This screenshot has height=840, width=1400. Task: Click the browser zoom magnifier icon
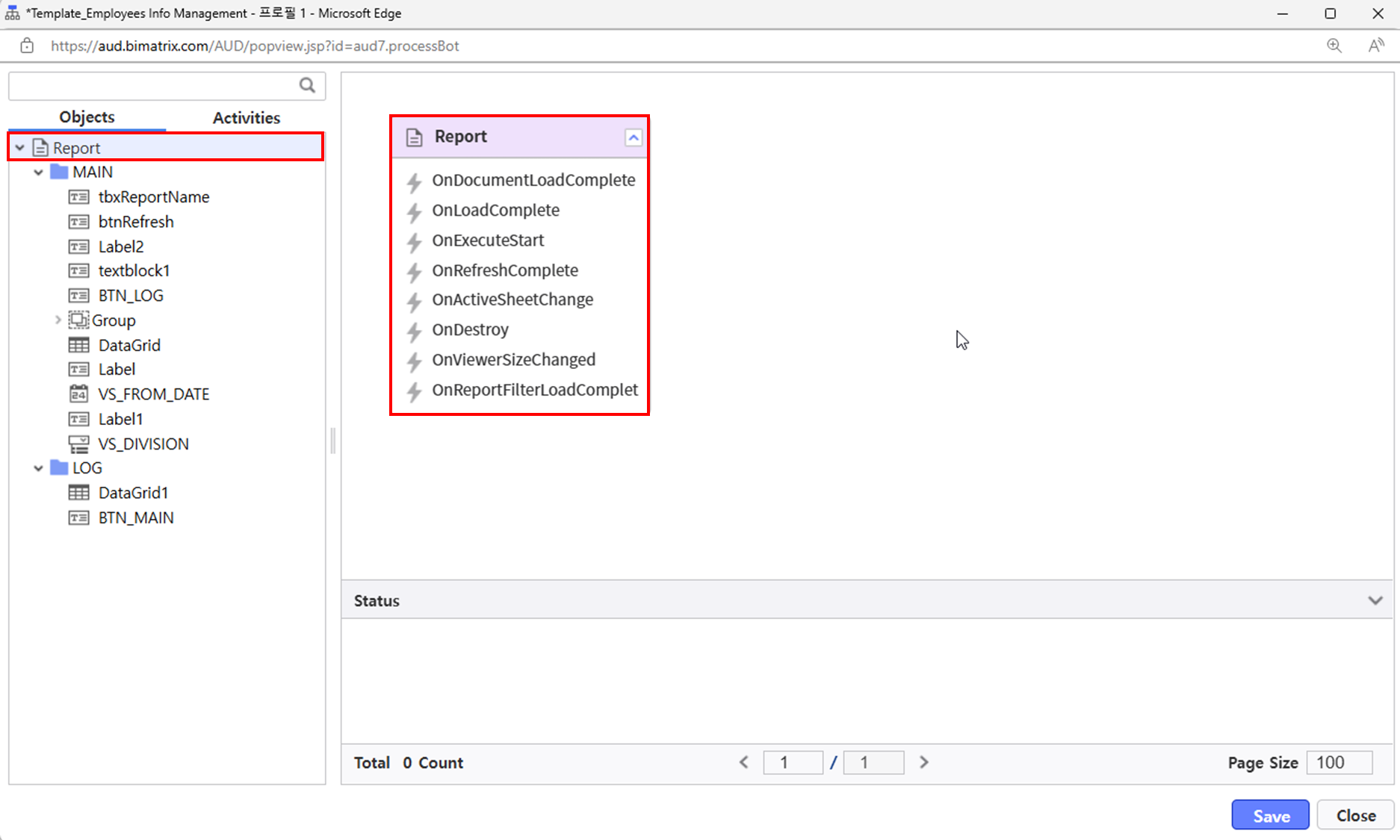1334,46
